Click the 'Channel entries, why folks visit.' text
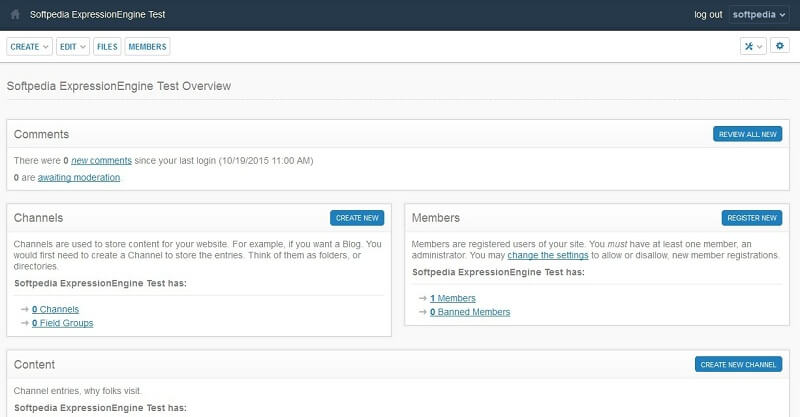This screenshot has height=417, width=800. pos(78,391)
